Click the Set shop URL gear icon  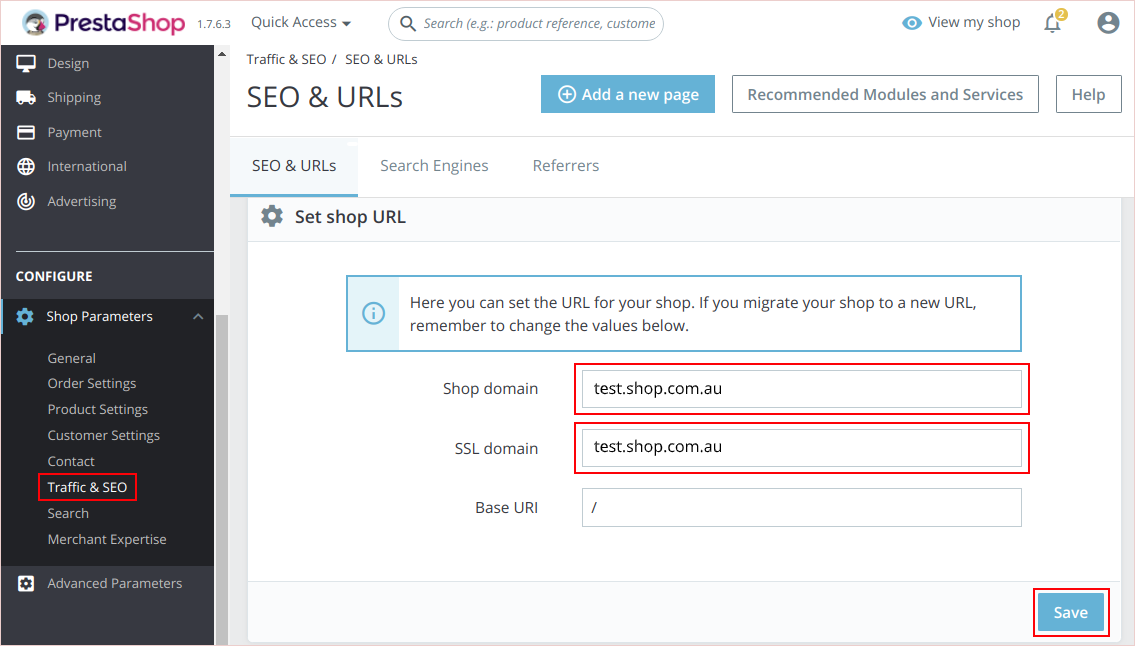click(272, 217)
